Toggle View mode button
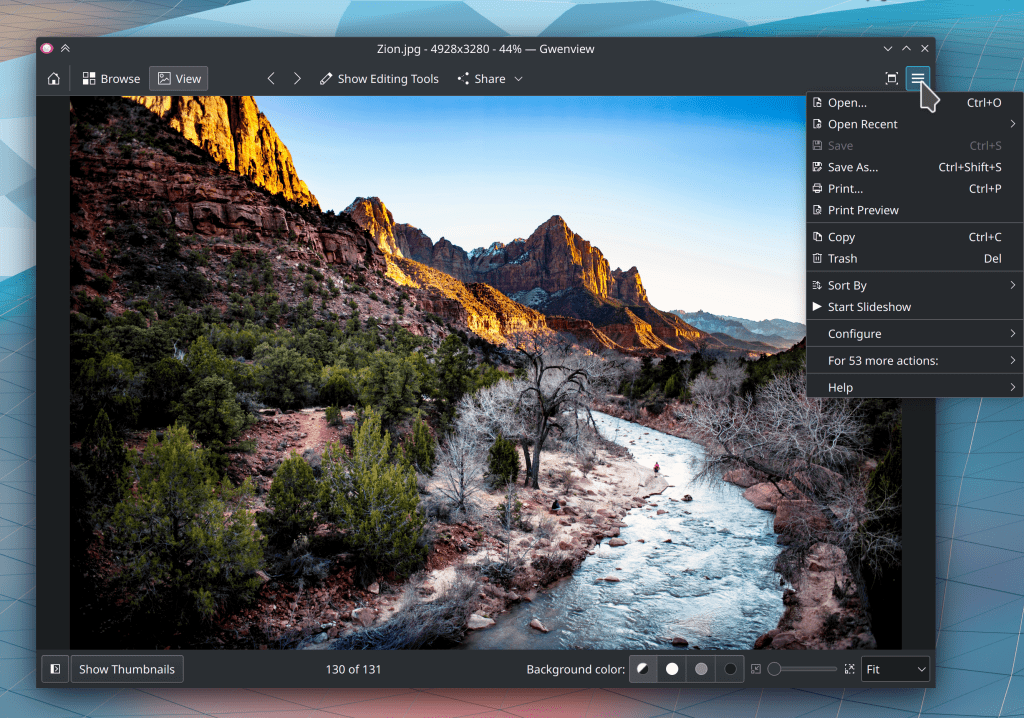1024x718 pixels. (x=178, y=79)
